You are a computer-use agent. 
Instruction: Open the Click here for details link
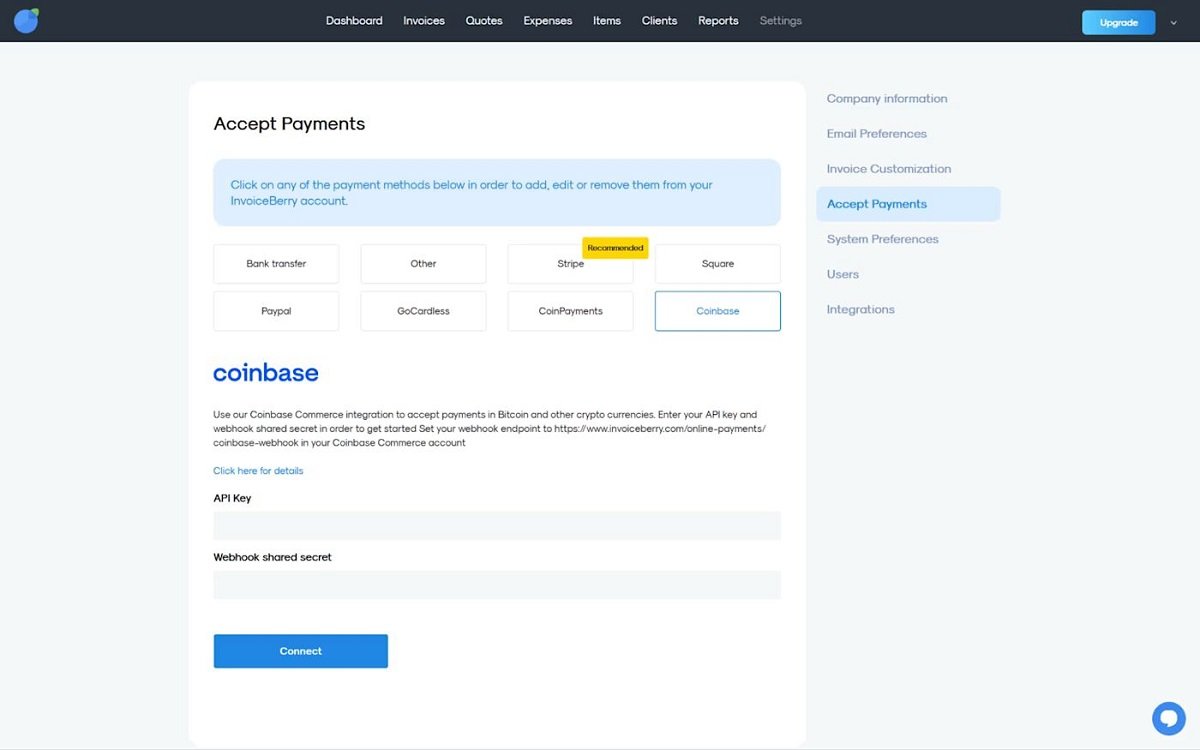(257, 470)
